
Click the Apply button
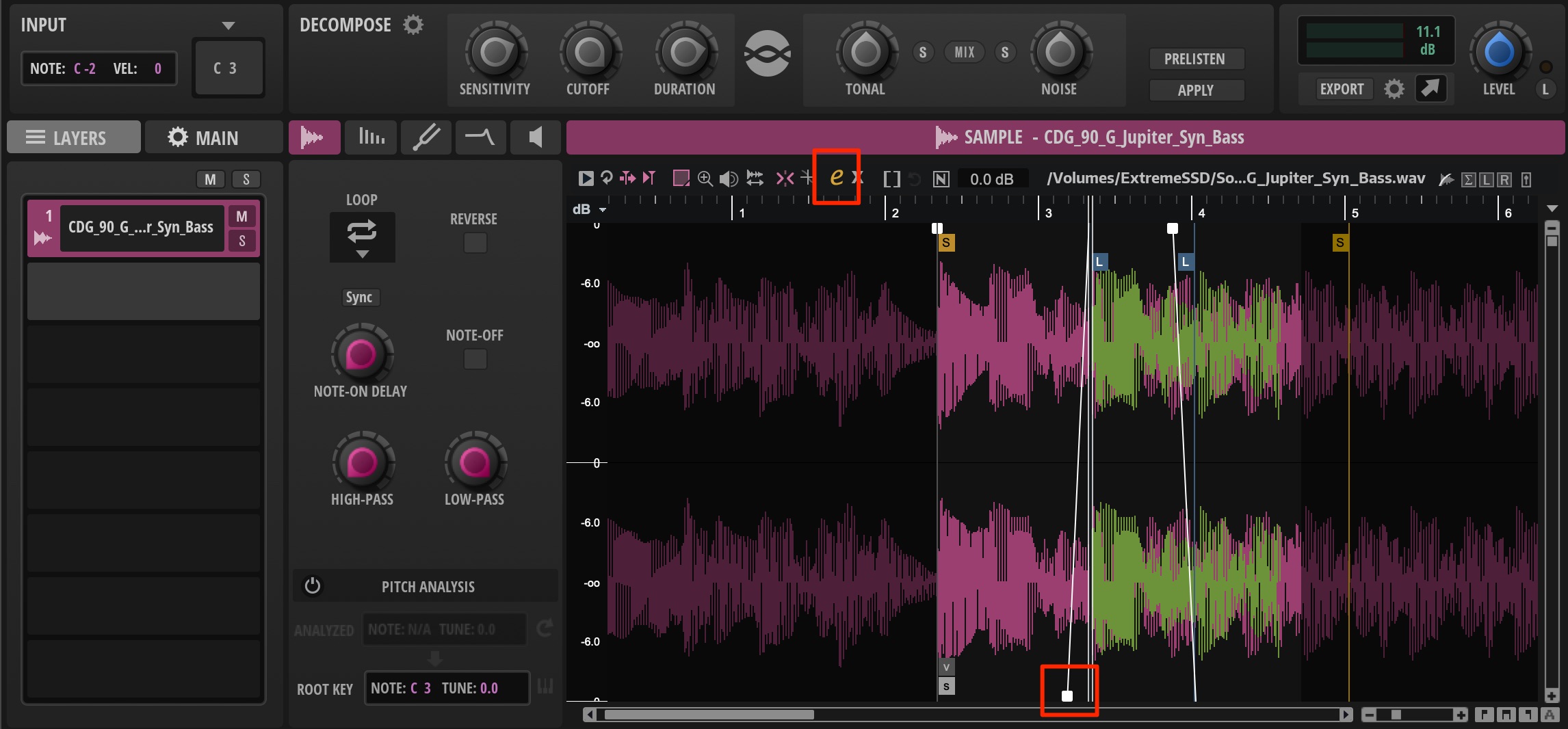[x=1195, y=90]
